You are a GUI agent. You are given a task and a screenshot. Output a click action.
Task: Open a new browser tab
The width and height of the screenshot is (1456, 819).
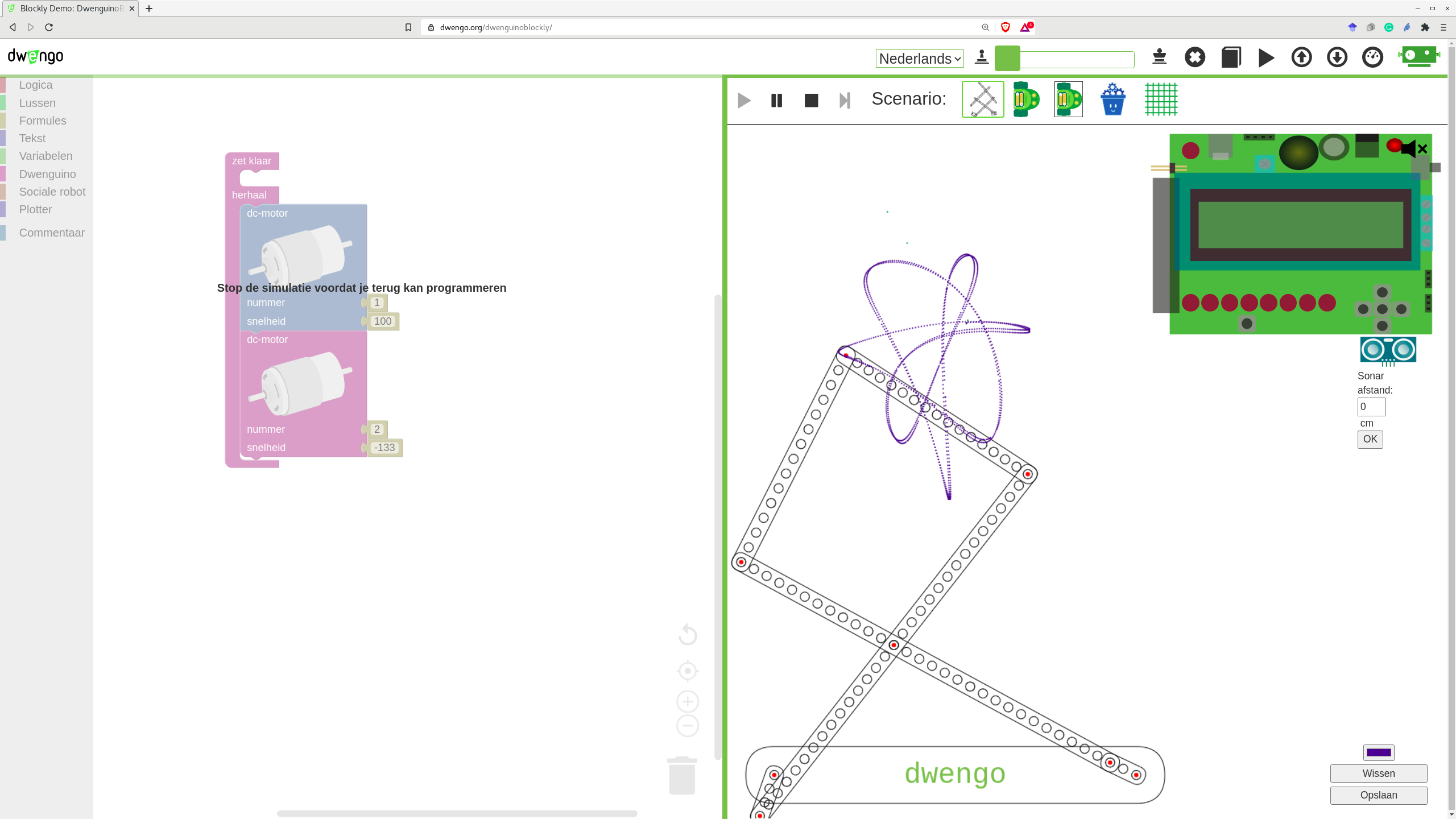149,9
